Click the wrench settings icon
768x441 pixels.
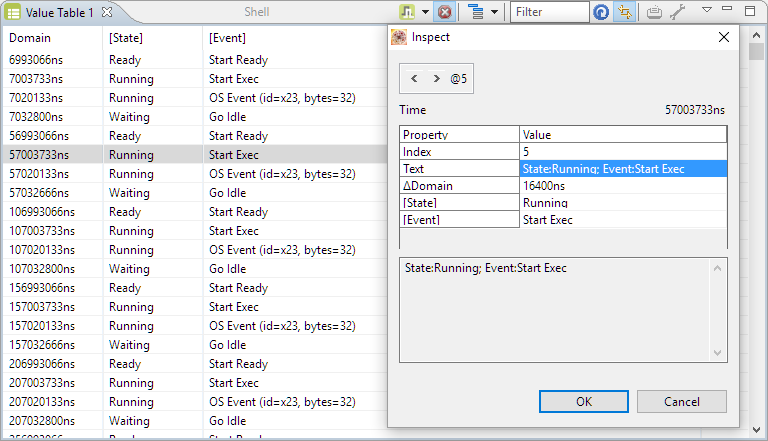(x=677, y=12)
